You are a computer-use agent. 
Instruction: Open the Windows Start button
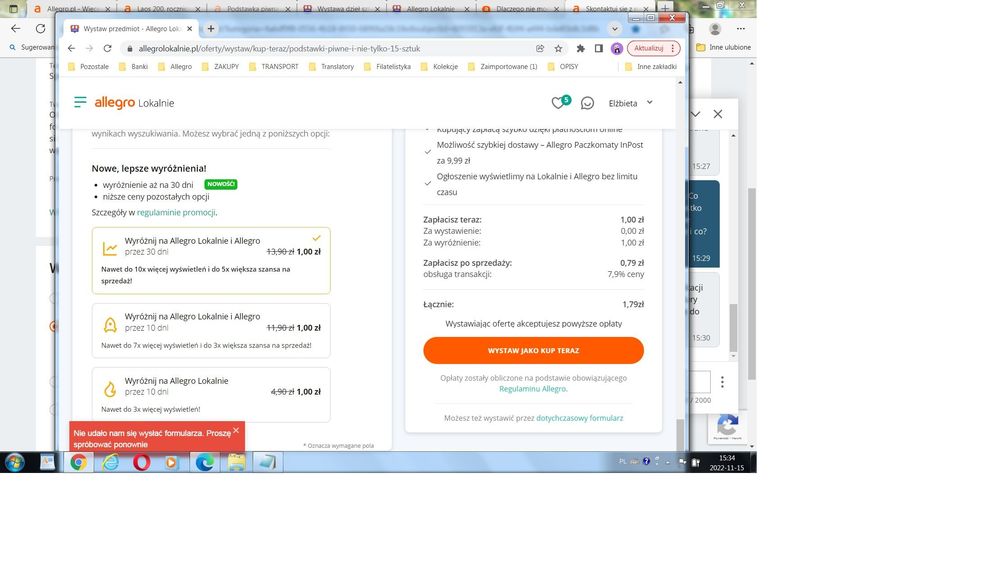(x=14, y=462)
